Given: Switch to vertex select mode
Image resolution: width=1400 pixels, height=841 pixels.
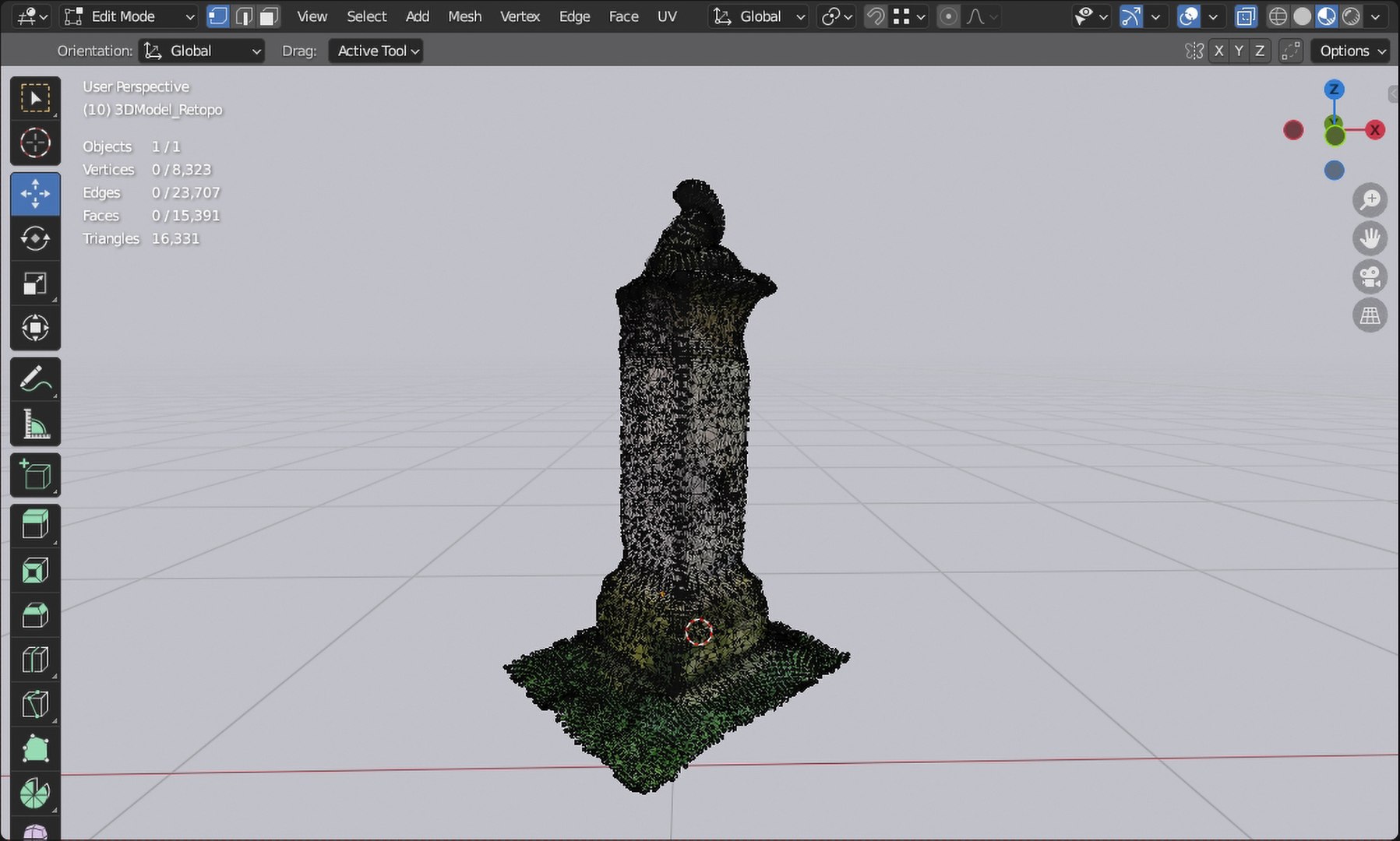Looking at the screenshot, I should [x=218, y=16].
